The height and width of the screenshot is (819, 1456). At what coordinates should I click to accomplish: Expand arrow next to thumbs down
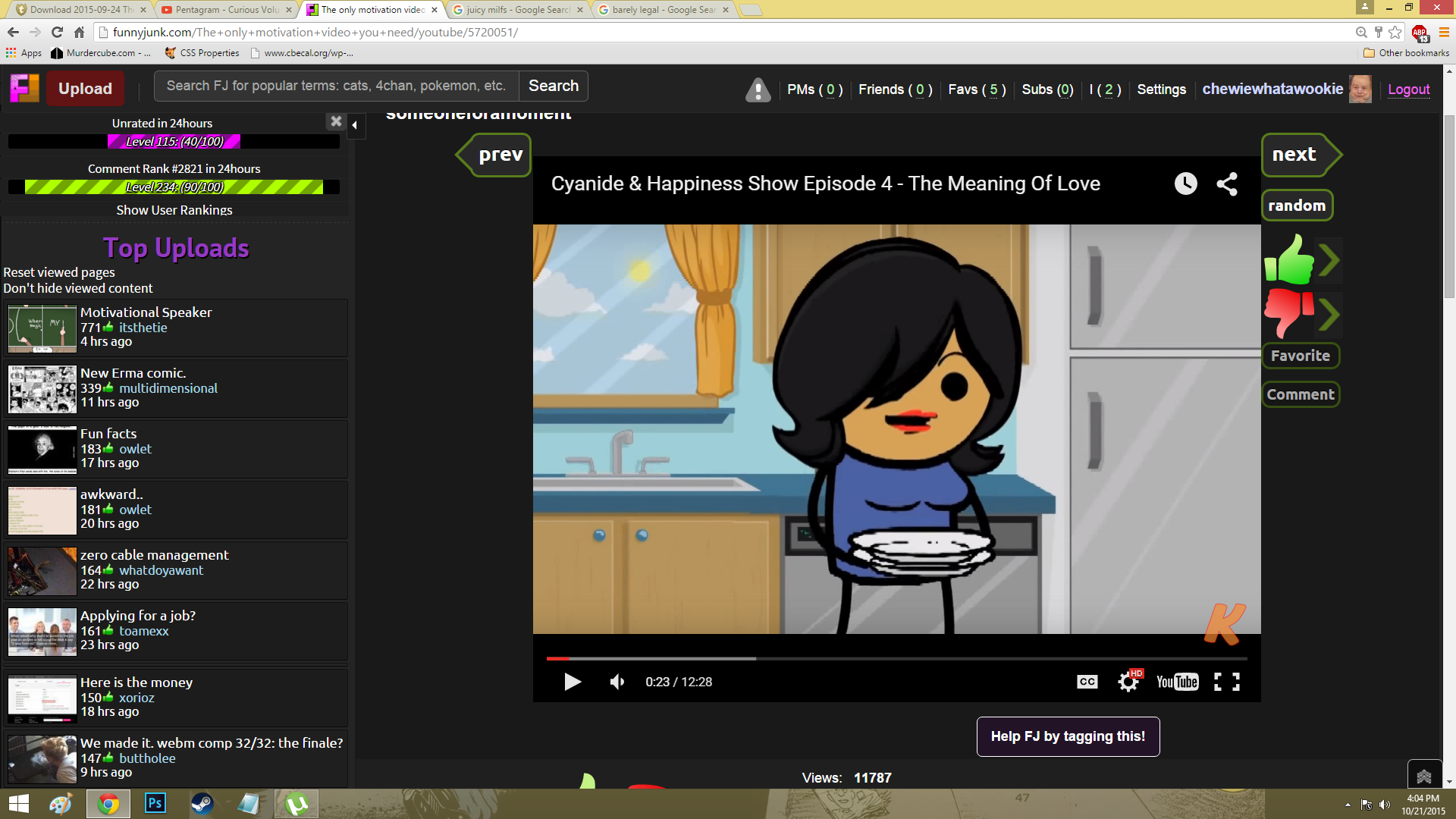[x=1329, y=314]
